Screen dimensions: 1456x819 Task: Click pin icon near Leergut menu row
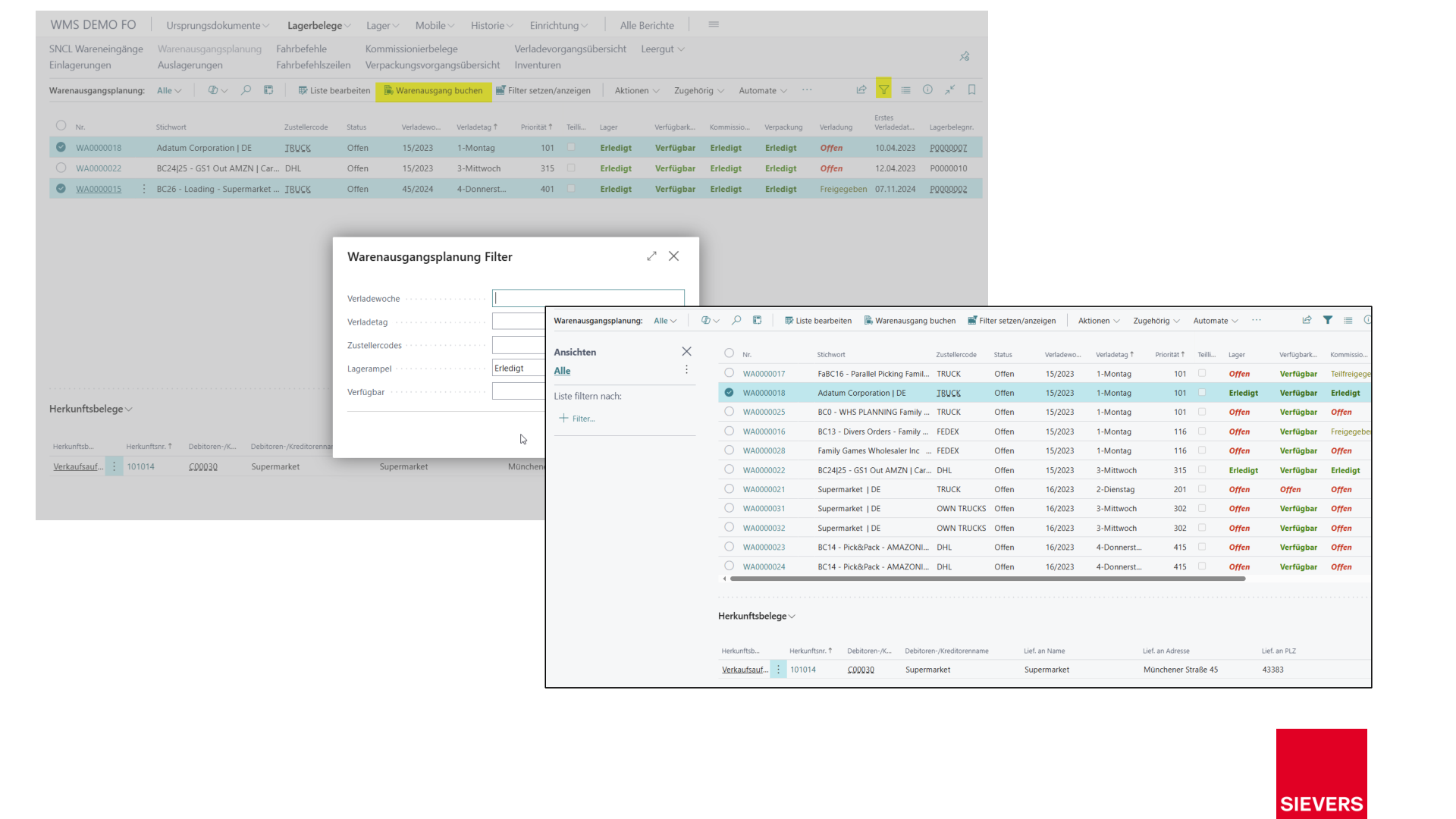point(965,56)
